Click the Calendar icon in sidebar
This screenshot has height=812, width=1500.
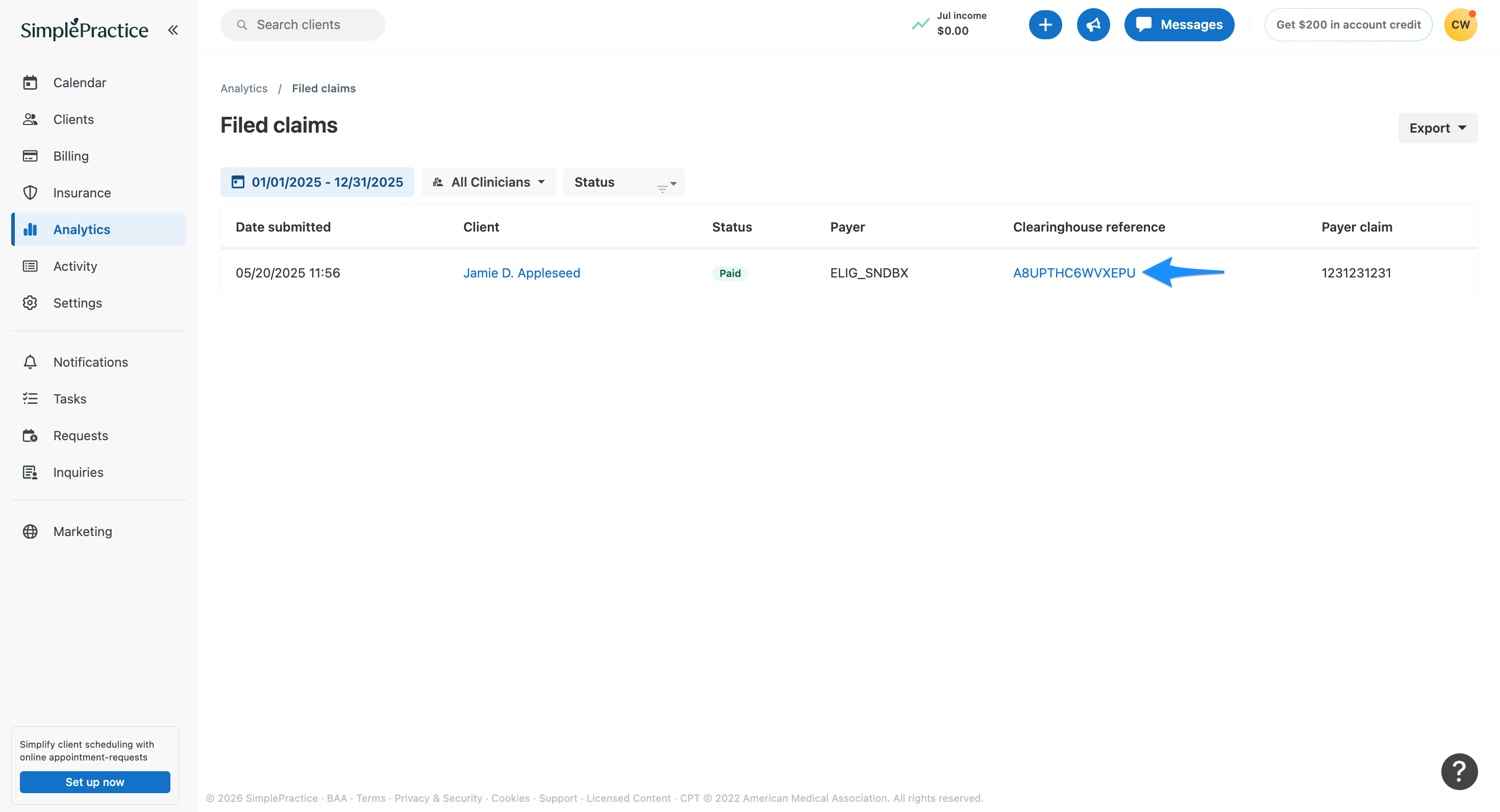[30, 83]
